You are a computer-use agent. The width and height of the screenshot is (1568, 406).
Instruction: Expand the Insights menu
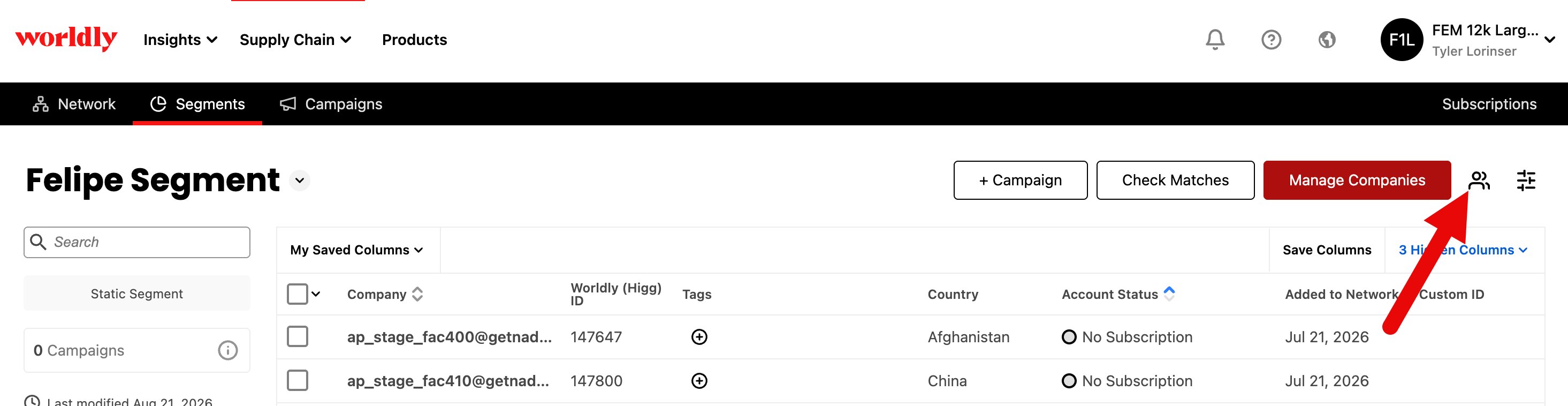(180, 40)
